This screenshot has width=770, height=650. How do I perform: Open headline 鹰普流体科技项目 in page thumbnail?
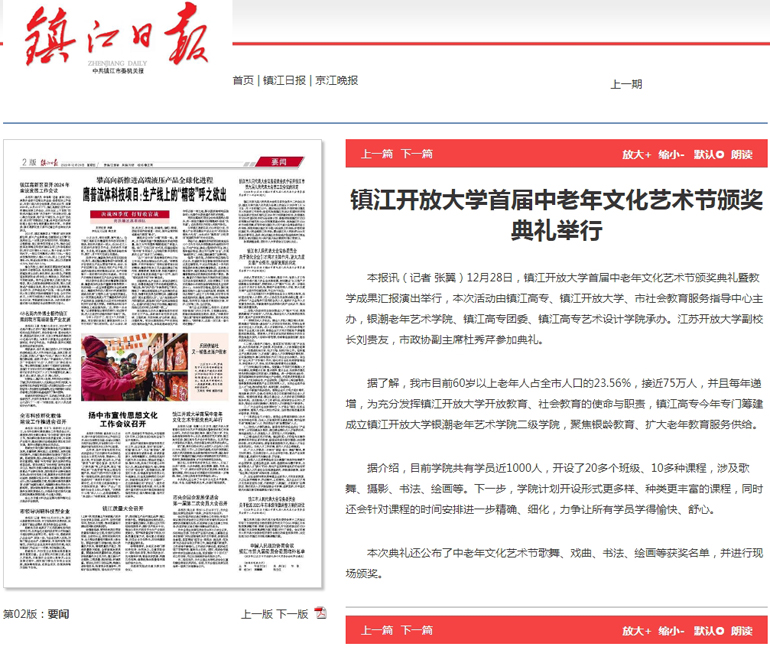154,195
